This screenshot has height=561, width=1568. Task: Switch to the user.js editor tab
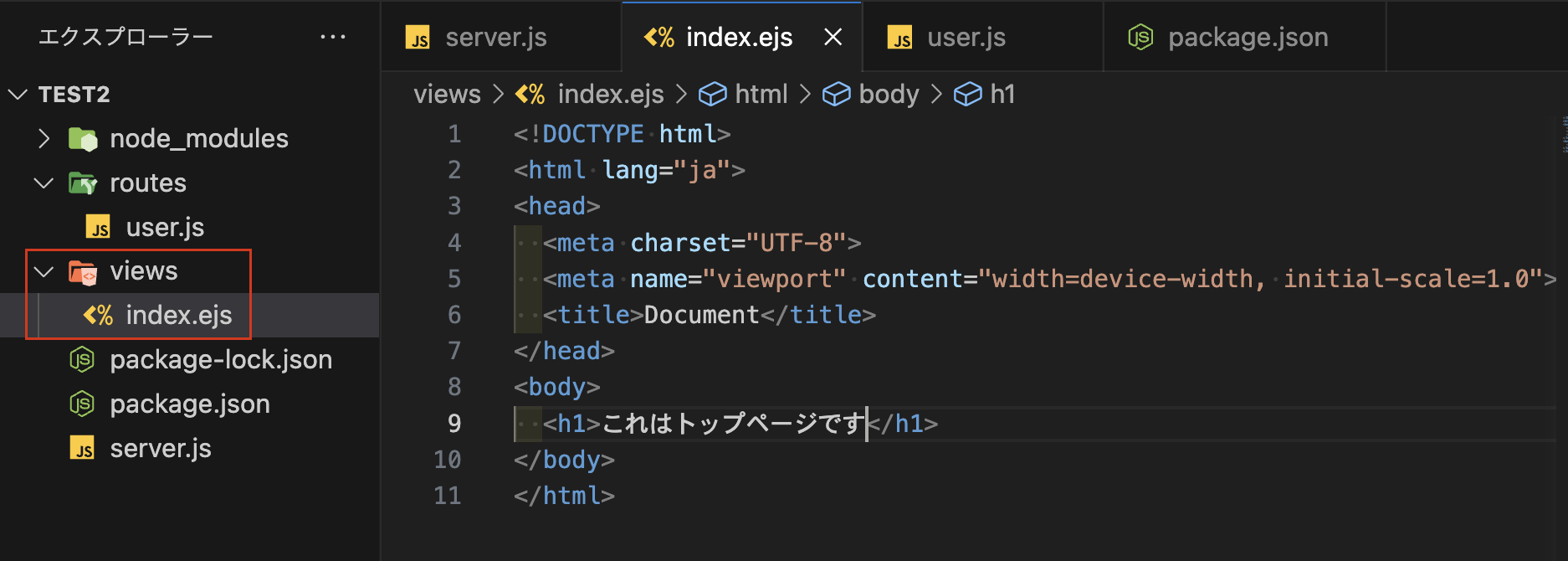tap(982, 37)
